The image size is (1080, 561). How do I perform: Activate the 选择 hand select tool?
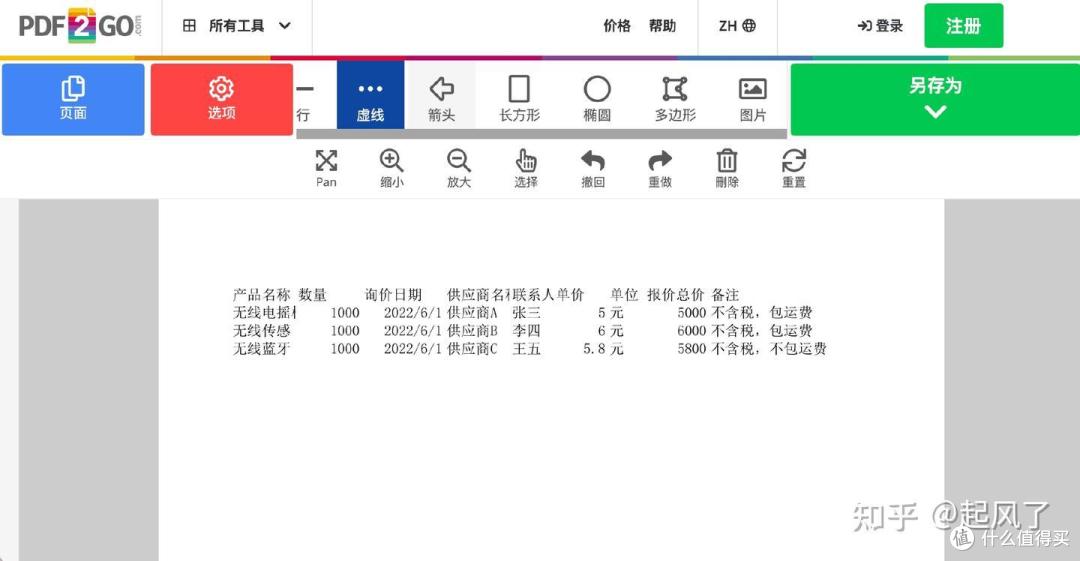coord(526,168)
